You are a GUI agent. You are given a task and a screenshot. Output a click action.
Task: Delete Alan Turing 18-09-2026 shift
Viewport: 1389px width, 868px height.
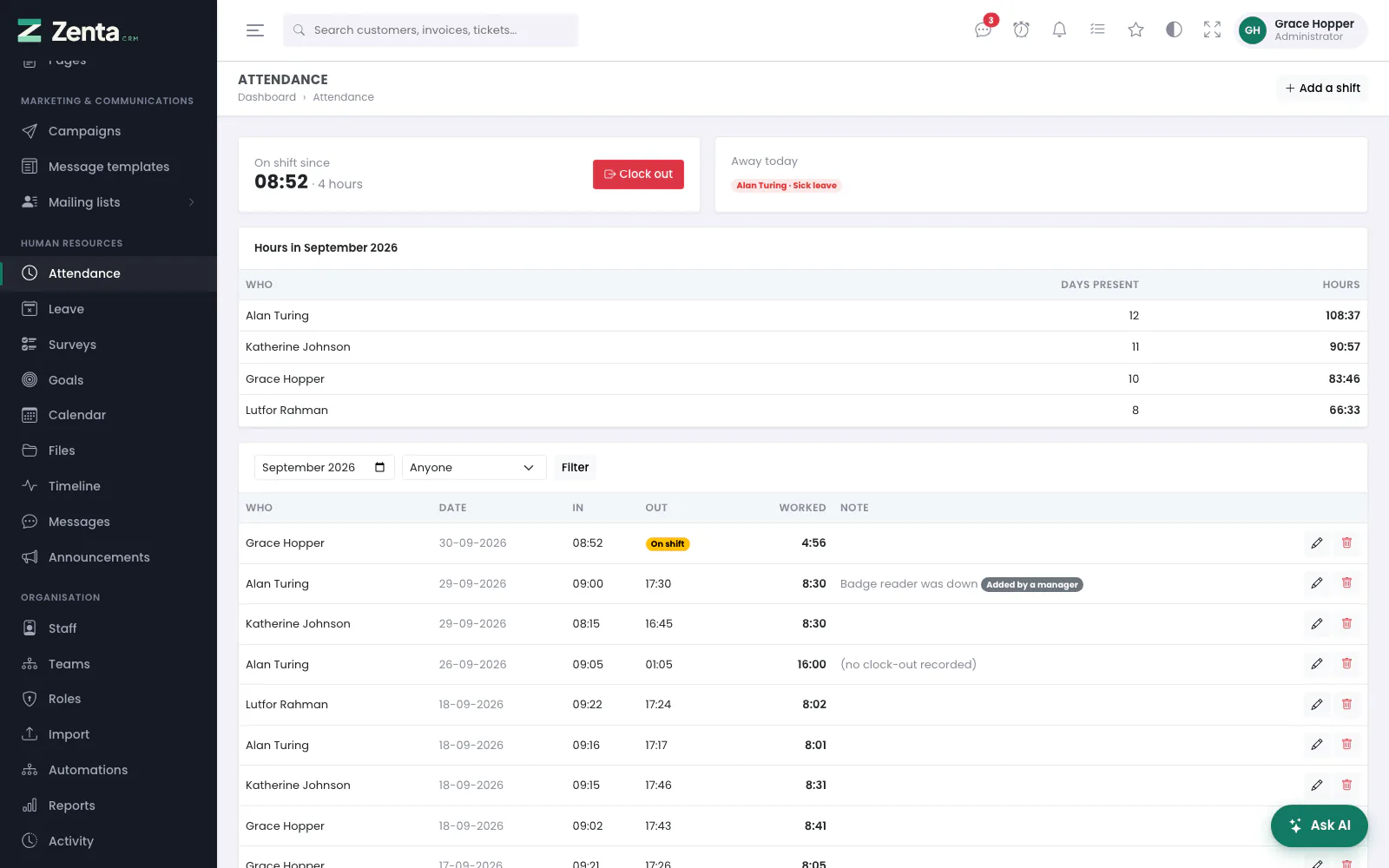(1347, 745)
